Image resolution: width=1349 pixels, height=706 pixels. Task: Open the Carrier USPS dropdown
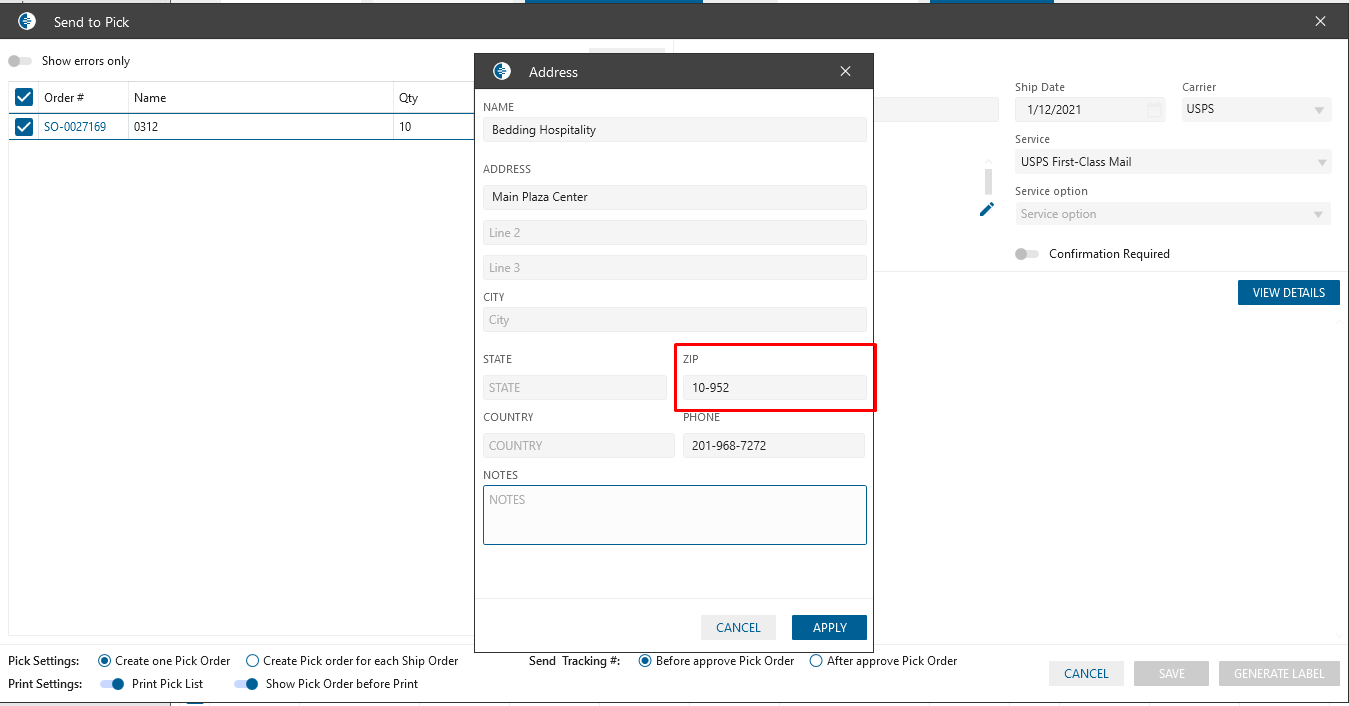click(x=1256, y=109)
